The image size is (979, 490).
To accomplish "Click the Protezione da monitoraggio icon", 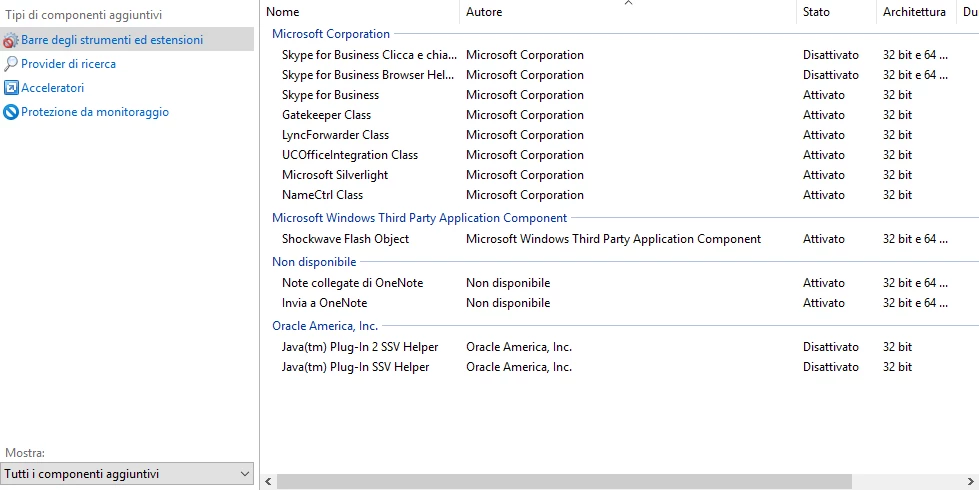I will point(11,112).
